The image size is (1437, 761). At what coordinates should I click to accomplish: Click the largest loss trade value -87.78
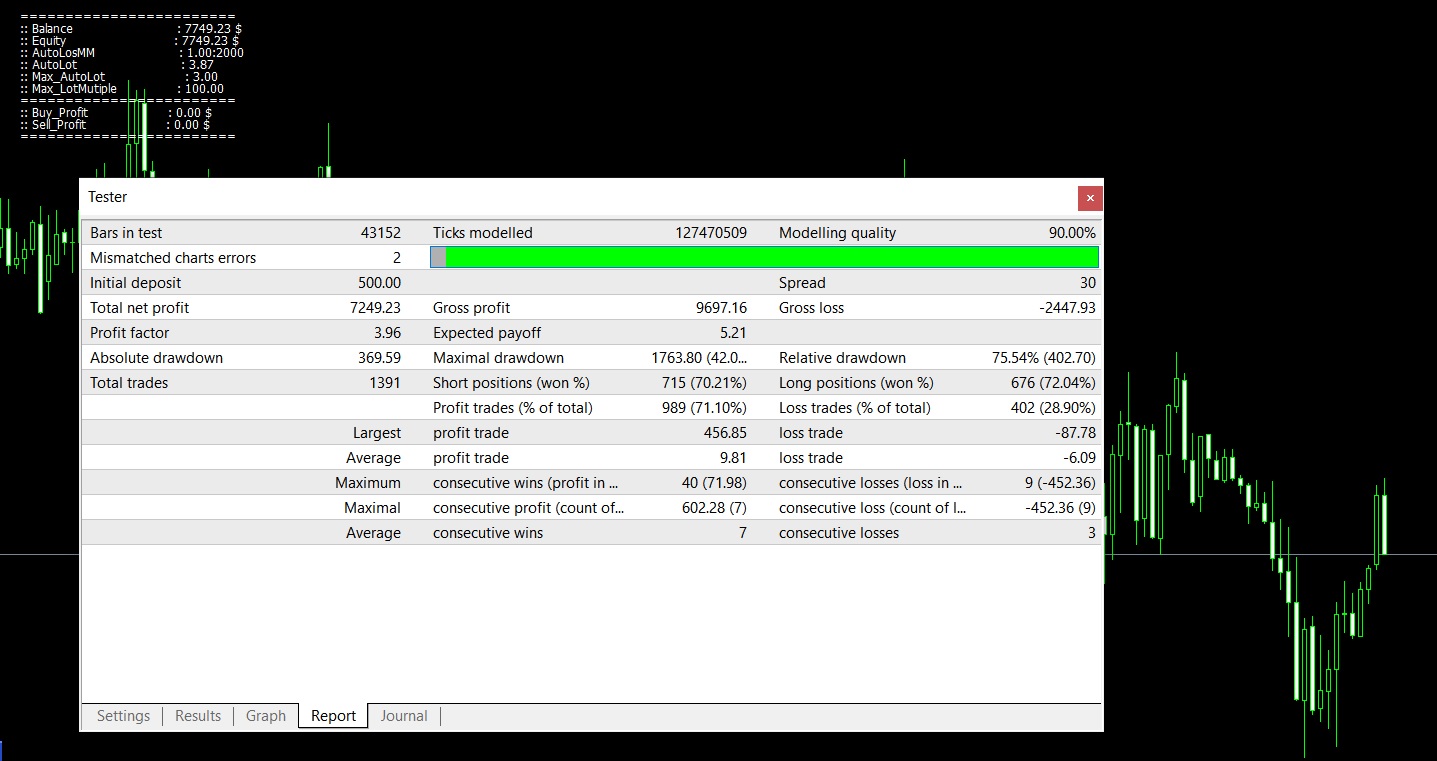point(1075,433)
